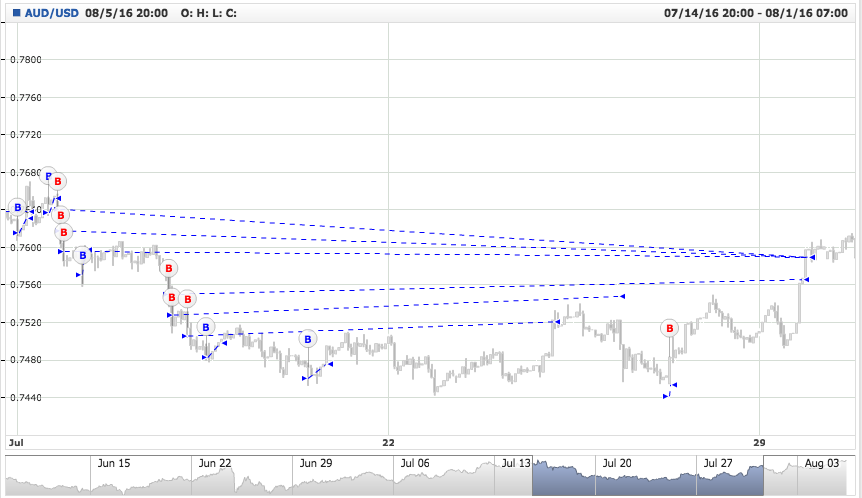Select left red B marker of pair at 0.7545
The image size is (862, 498).
(x=172, y=297)
